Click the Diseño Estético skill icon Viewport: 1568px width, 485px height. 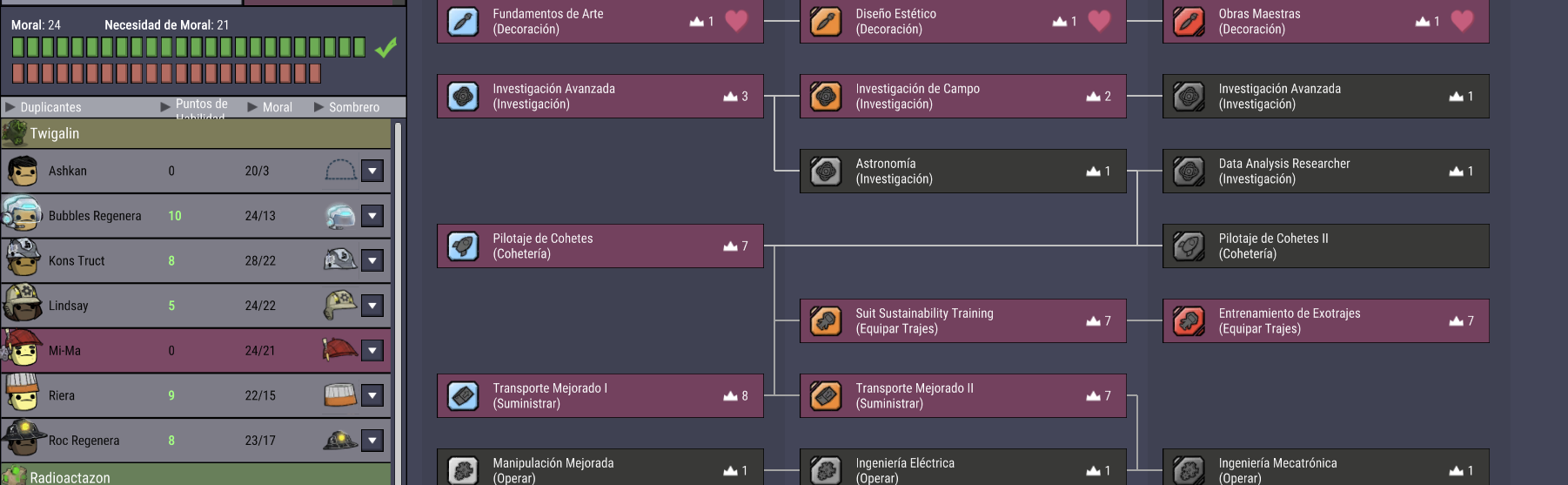pos(826,22)
